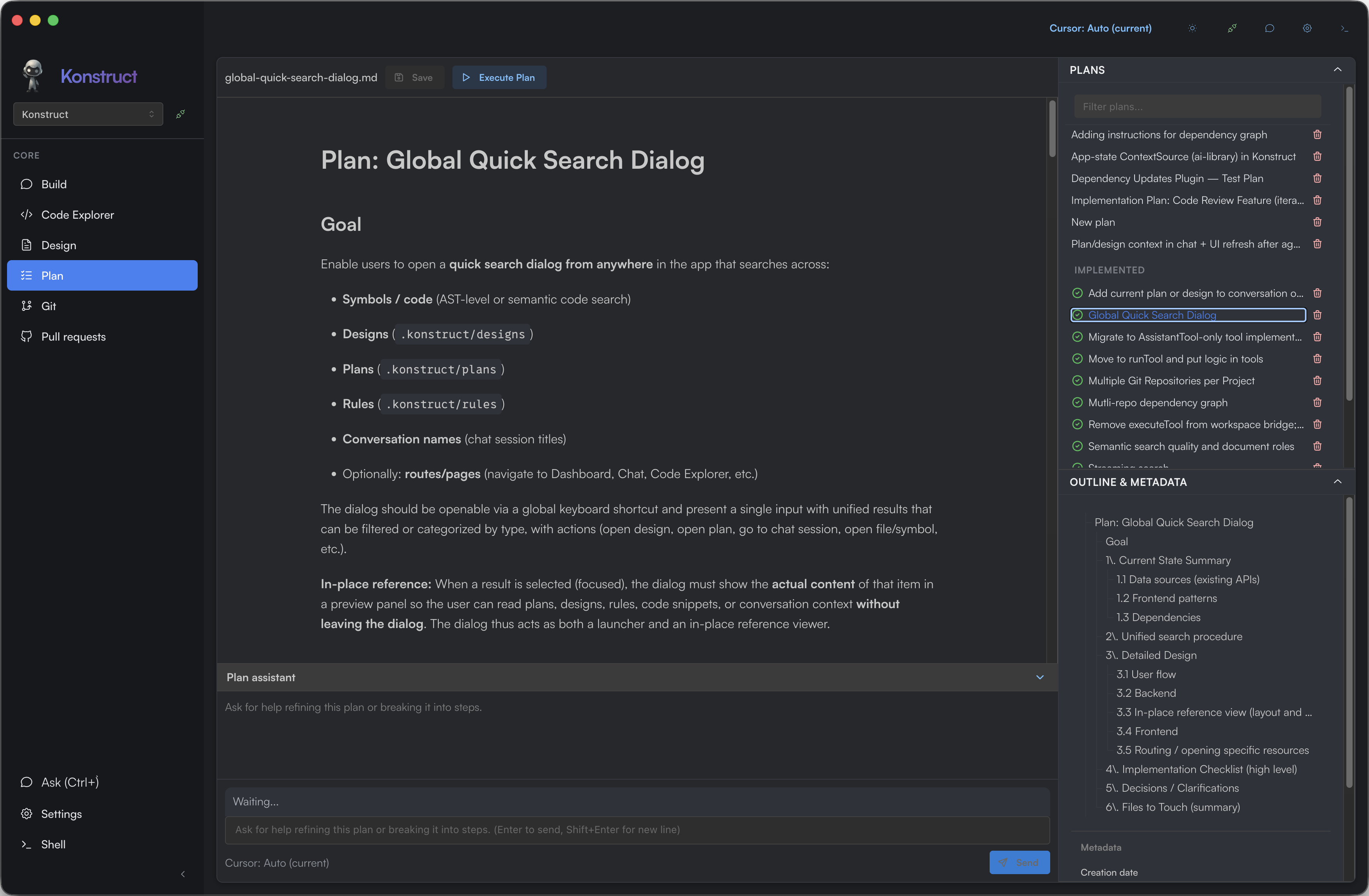Viewport: 1369px width, 896px height.
Task: Toggle checkmark on Semantic search quality plan
Action: [1078, 446]
